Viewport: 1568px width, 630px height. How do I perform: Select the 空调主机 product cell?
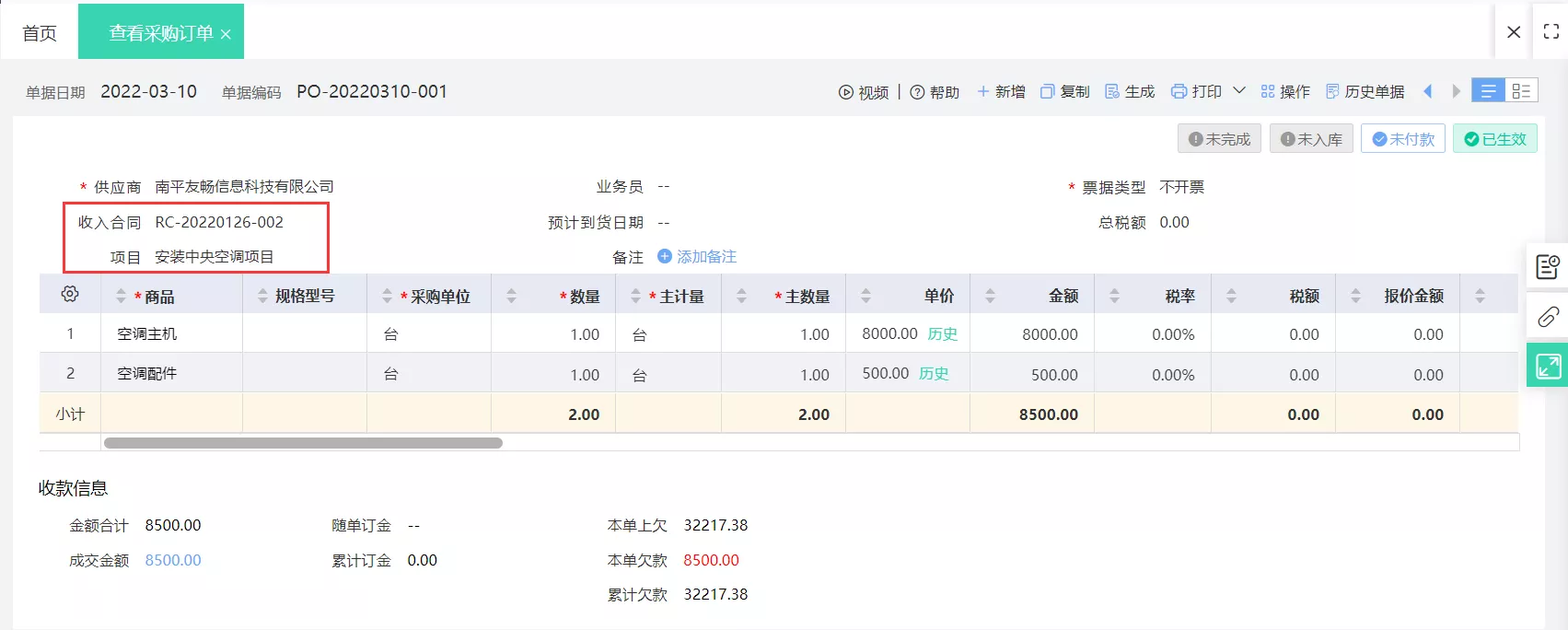pos(171,334)
